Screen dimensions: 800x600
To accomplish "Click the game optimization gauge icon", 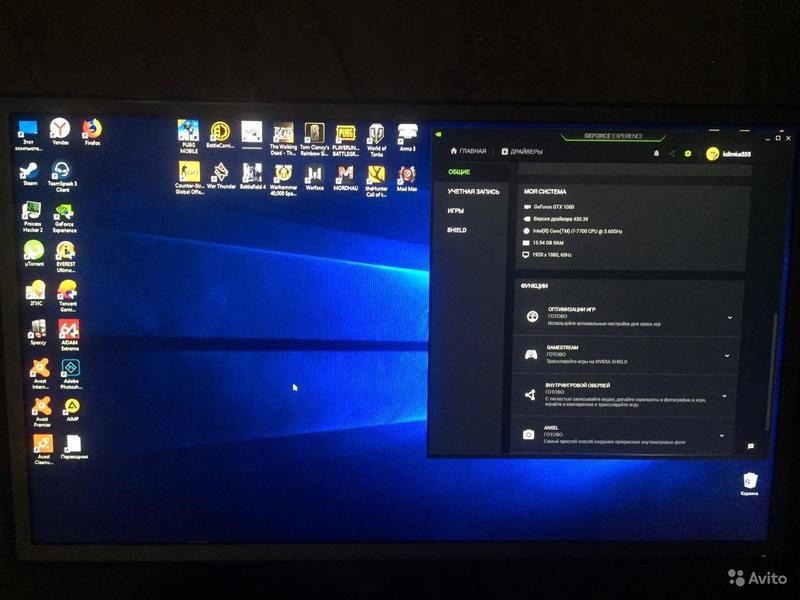I will point(532,316).
